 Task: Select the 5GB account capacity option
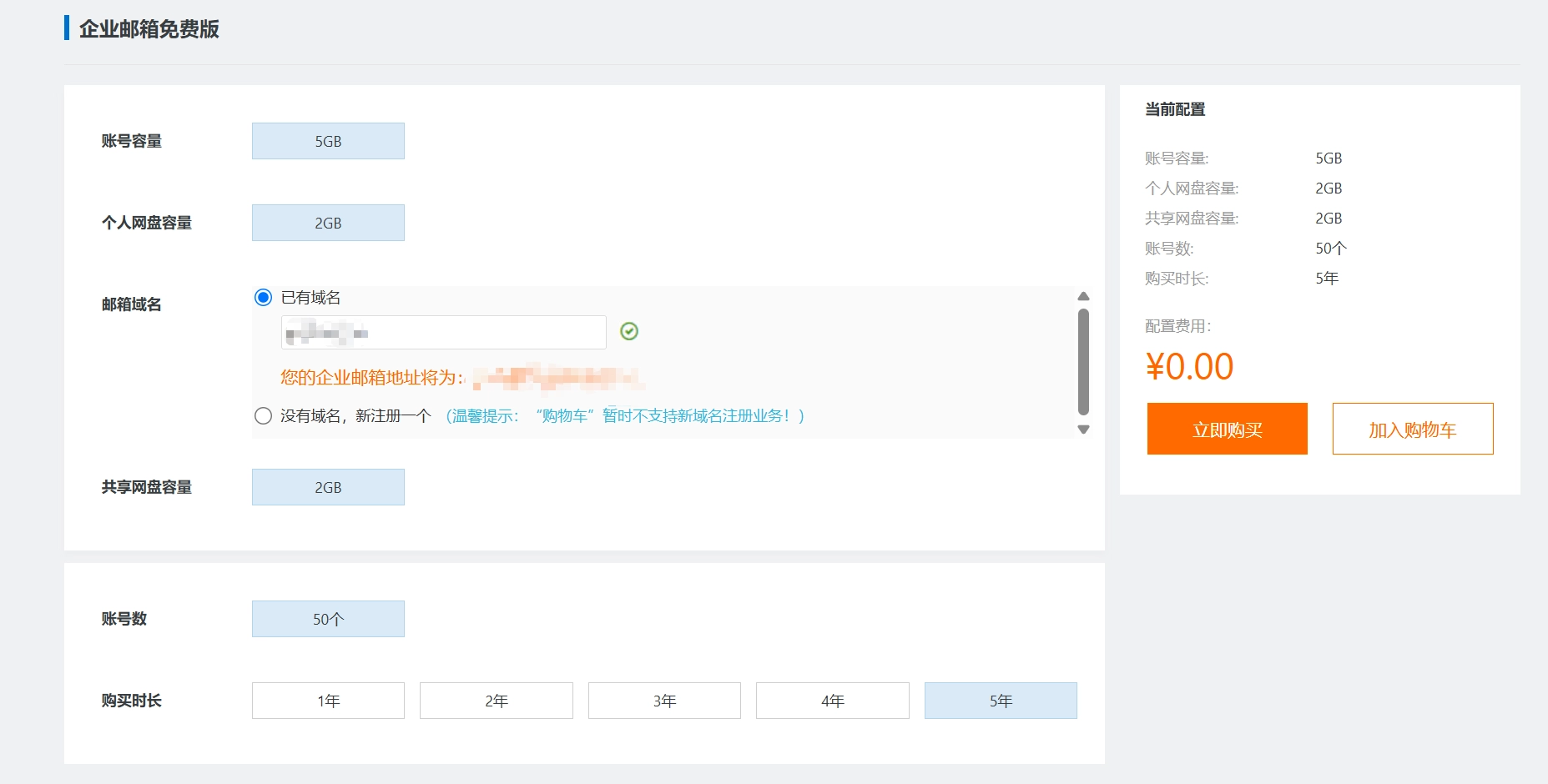(x=328, y=142)
